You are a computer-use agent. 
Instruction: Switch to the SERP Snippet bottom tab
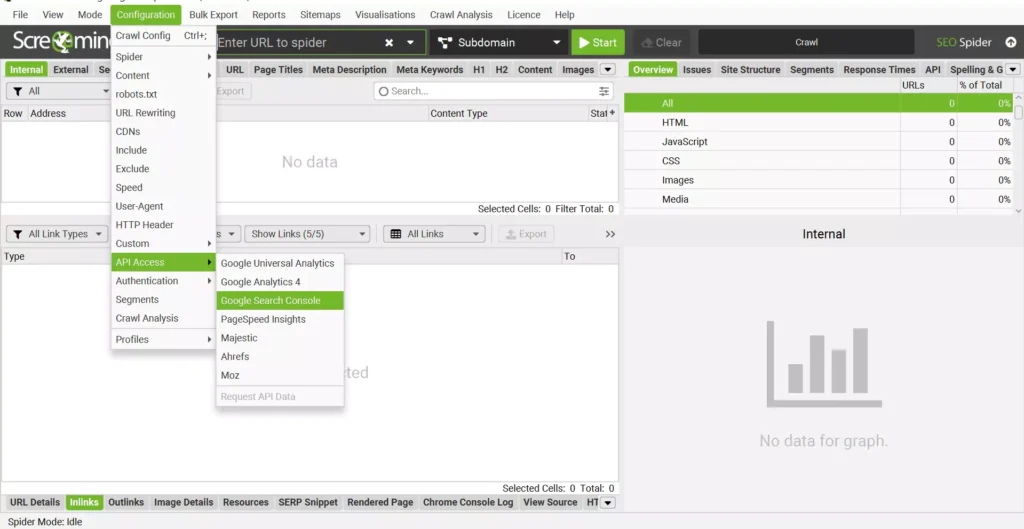[x=308, y=502]
